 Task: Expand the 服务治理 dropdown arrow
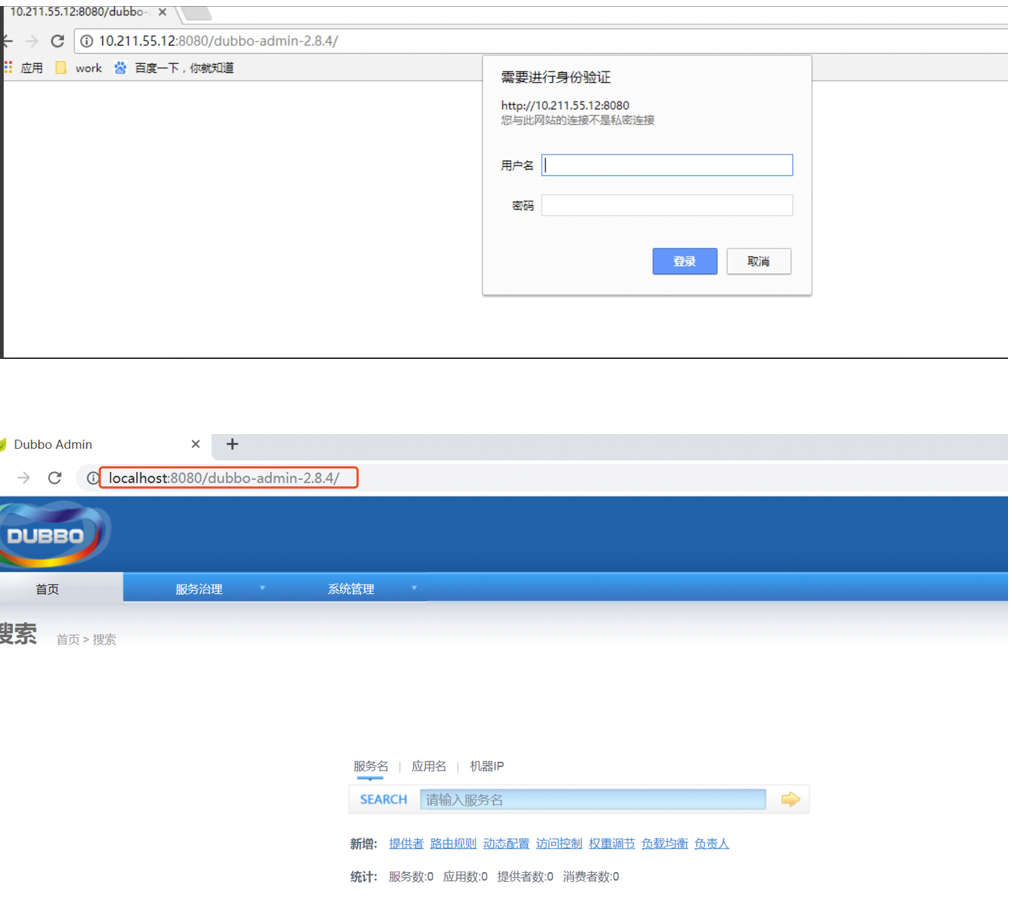click(262, 588)
